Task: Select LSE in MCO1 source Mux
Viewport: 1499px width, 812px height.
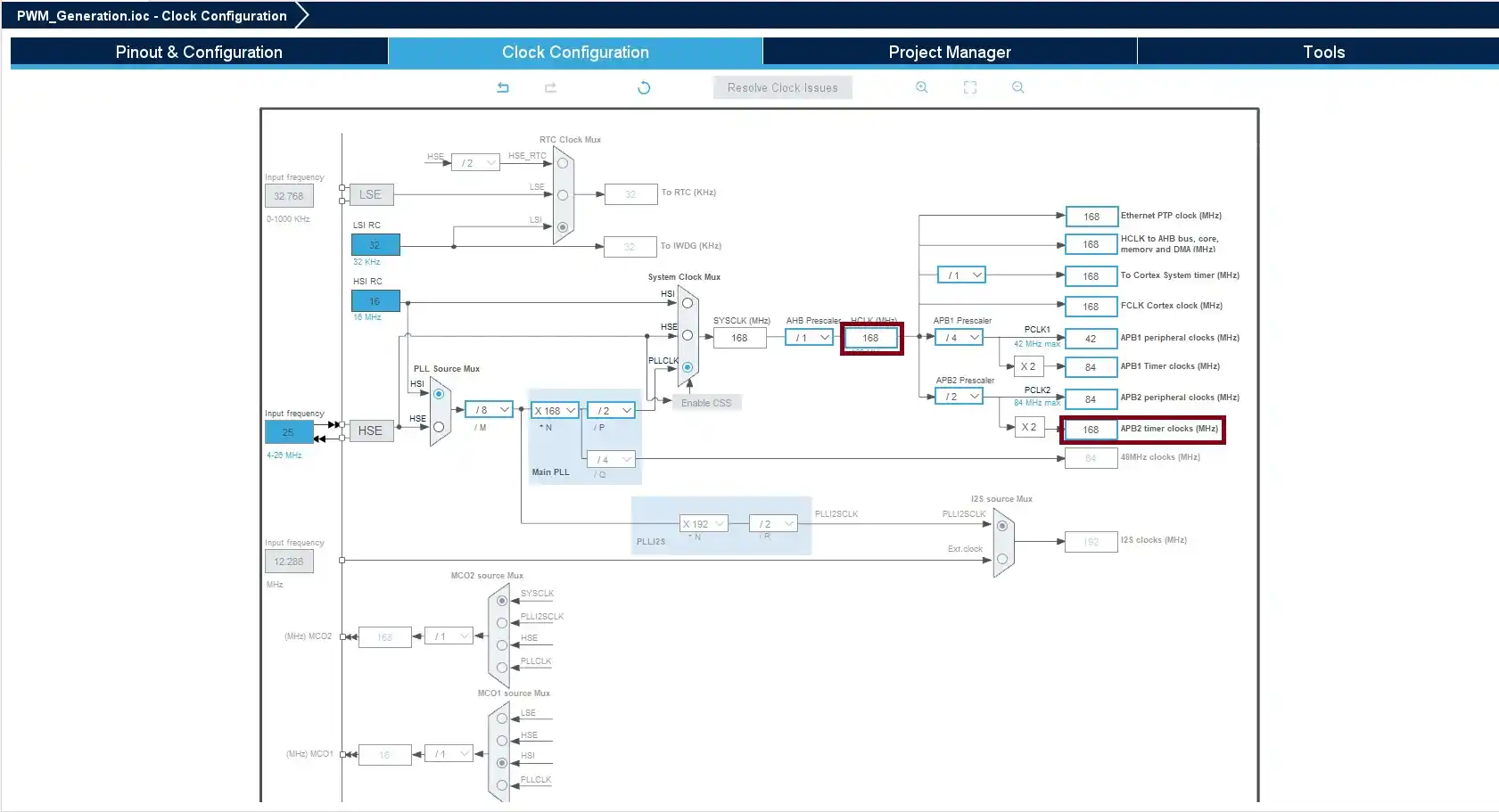Action: [x=502, y=718]
